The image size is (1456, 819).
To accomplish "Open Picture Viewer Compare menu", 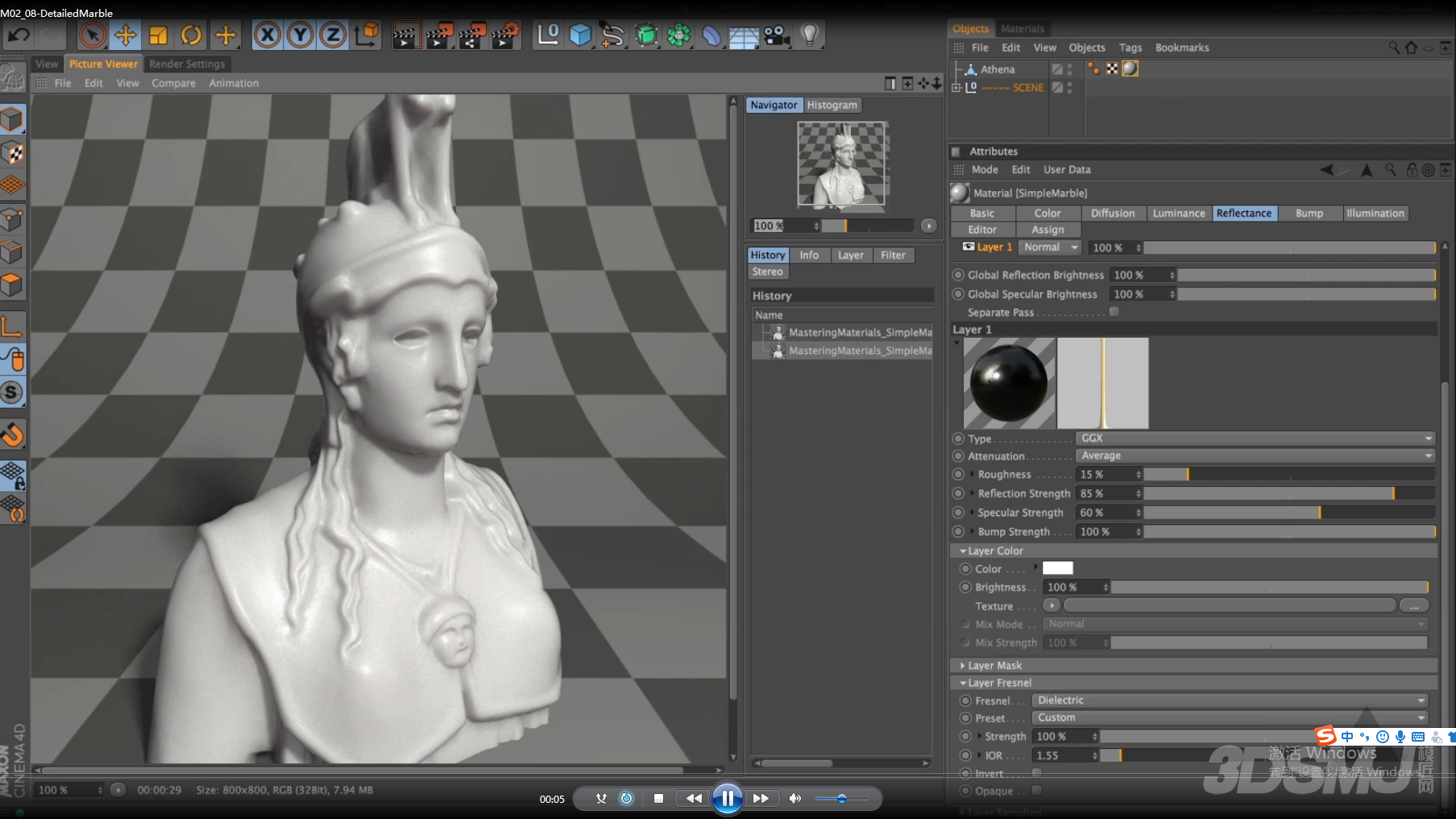I will pyautogui.click(x=173, y=83).
